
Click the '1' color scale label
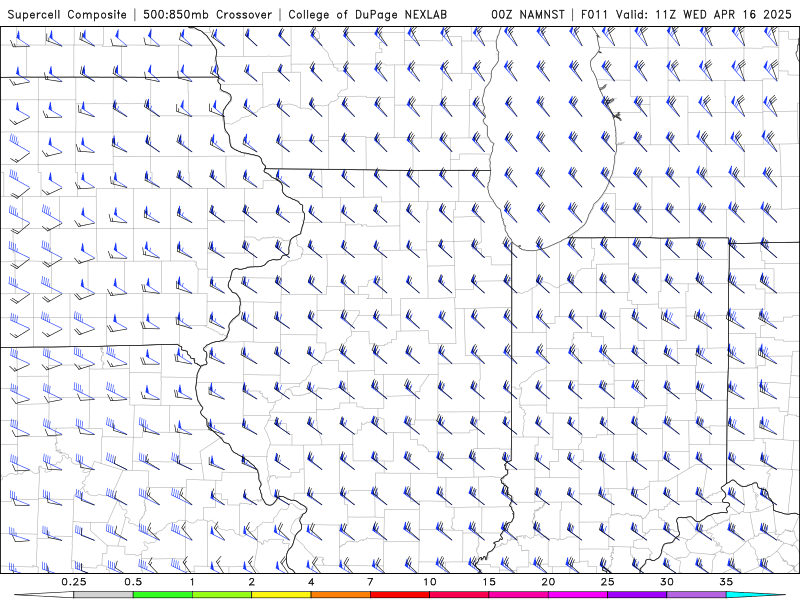tap(192, 582)
